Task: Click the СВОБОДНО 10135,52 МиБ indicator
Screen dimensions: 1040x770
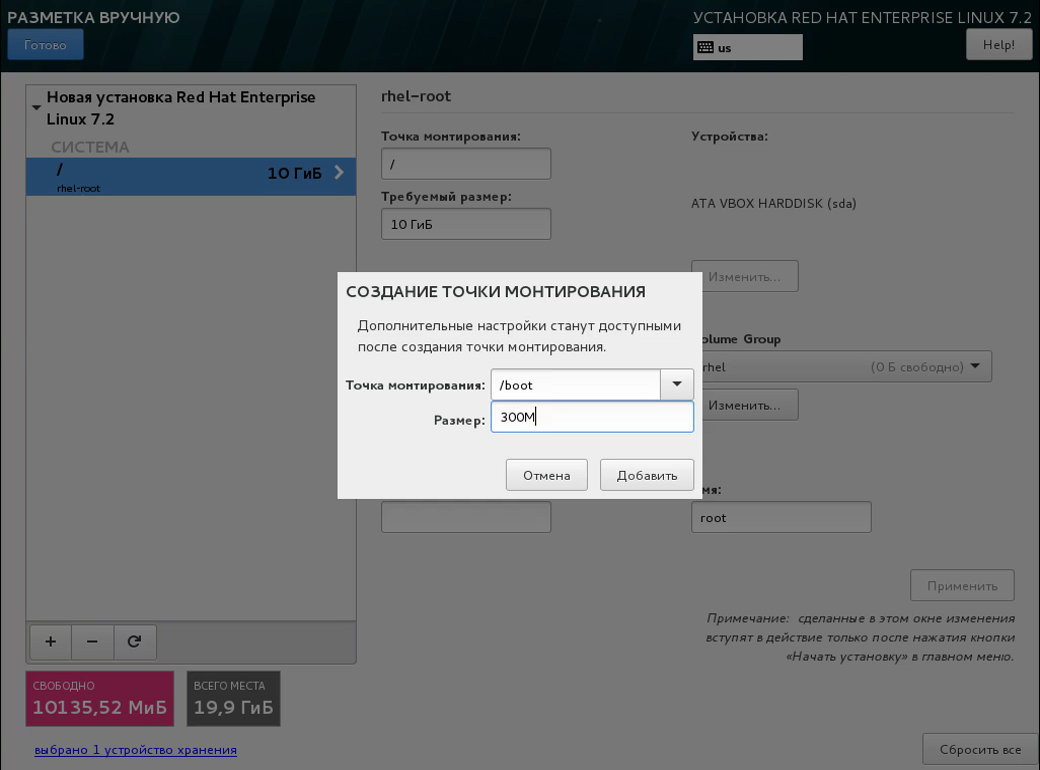Action: click(x=100, y=698)
